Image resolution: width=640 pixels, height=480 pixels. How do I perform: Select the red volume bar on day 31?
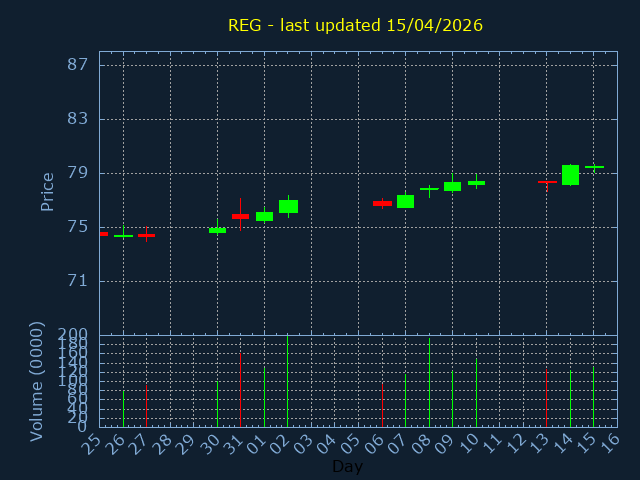(x=240, y=390)
